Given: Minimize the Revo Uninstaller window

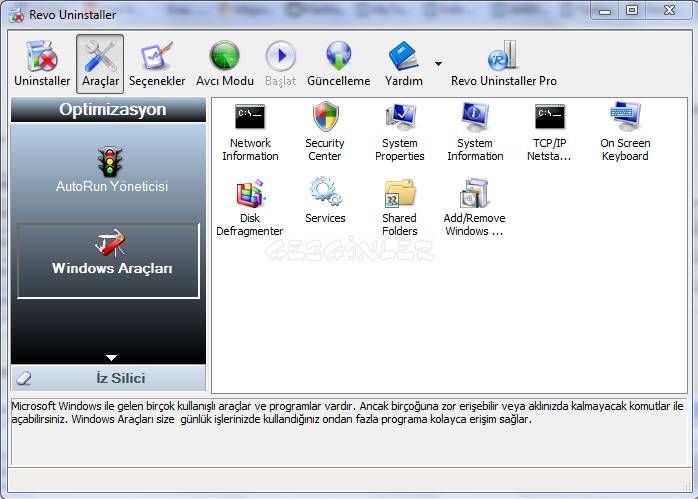Looking at the screenshot, I should (605, 10).
